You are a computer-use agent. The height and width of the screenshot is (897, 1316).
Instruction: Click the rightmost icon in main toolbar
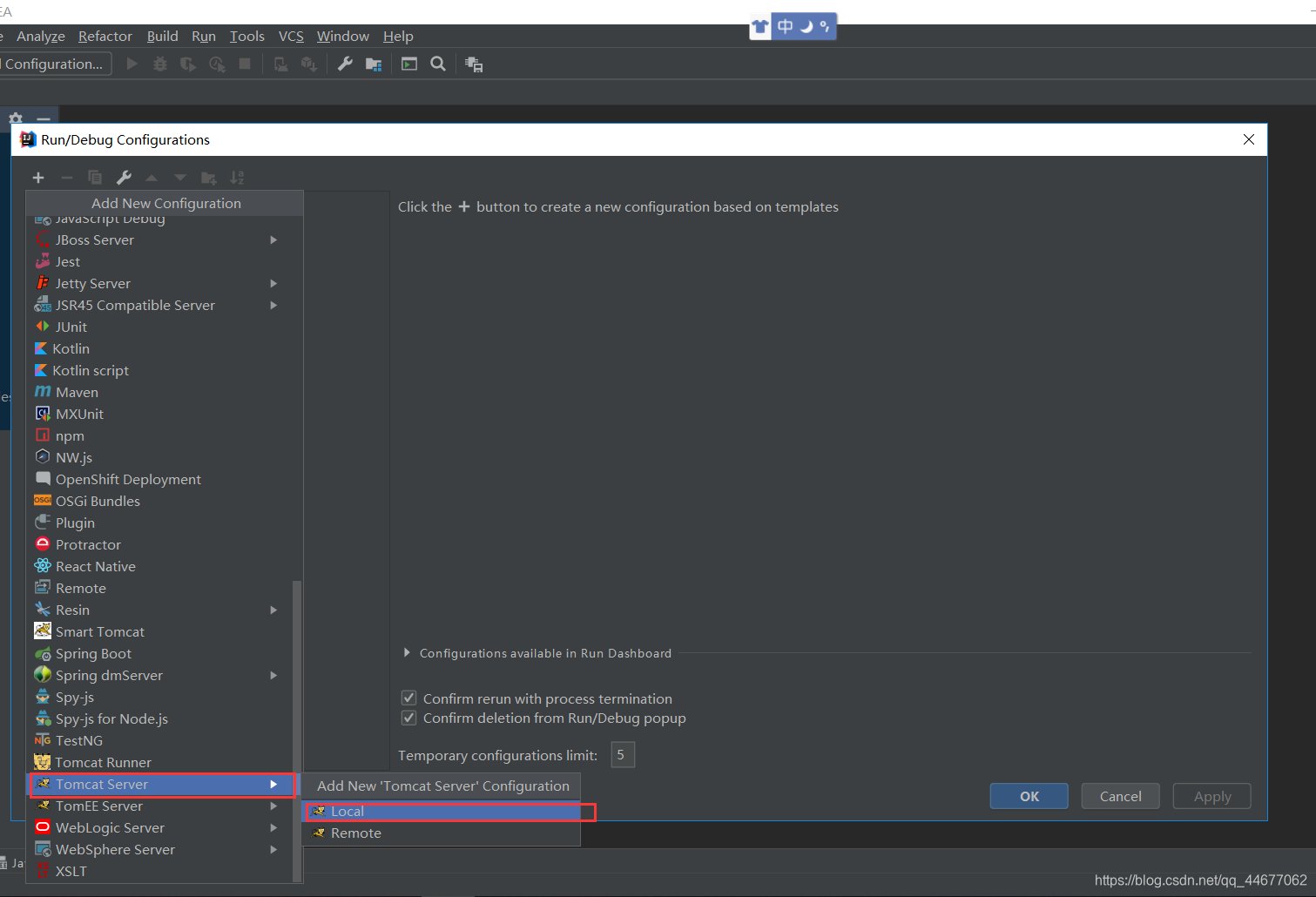click(474, 64)
